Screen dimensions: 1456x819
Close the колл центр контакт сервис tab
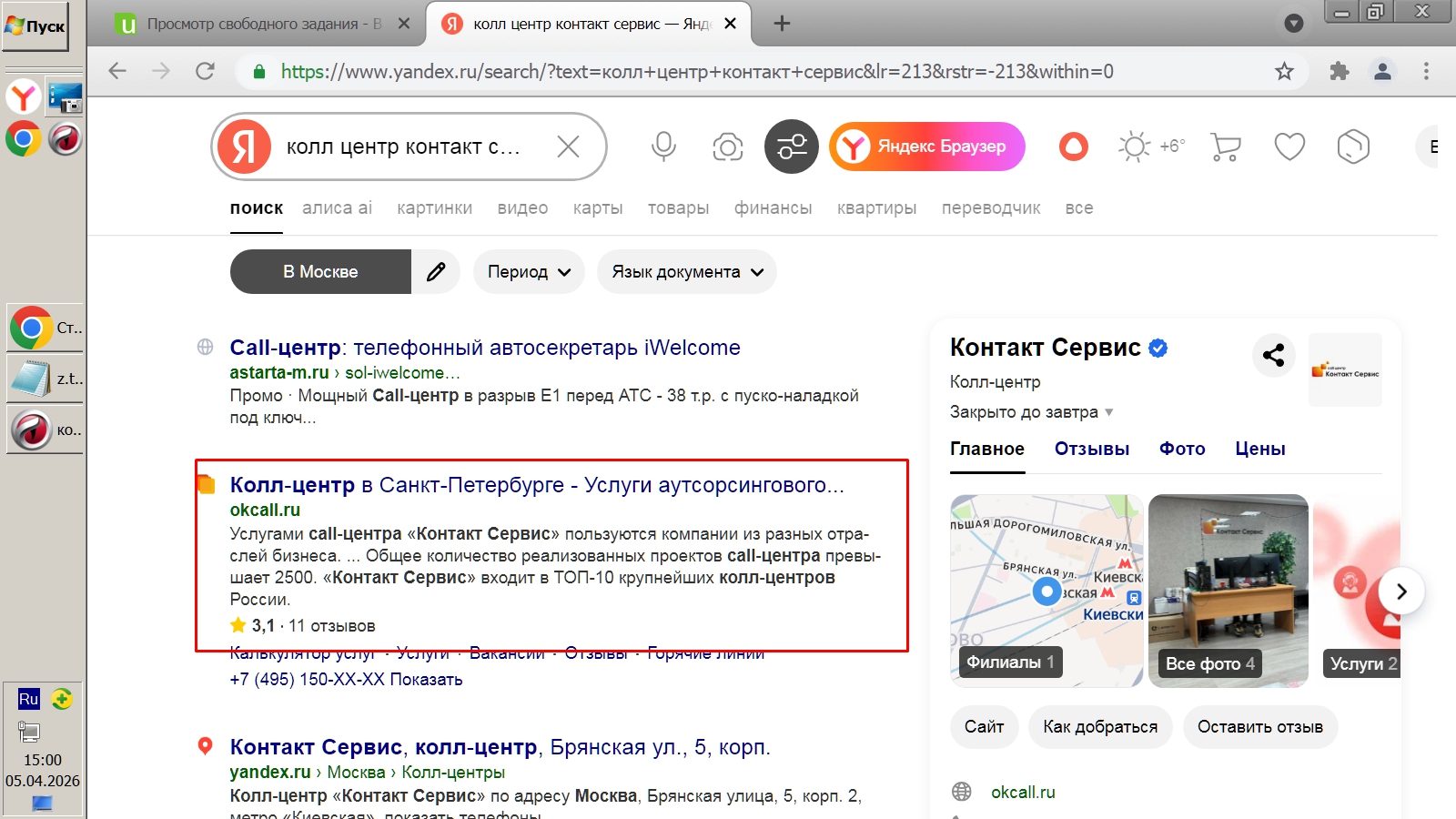point(730,24)
